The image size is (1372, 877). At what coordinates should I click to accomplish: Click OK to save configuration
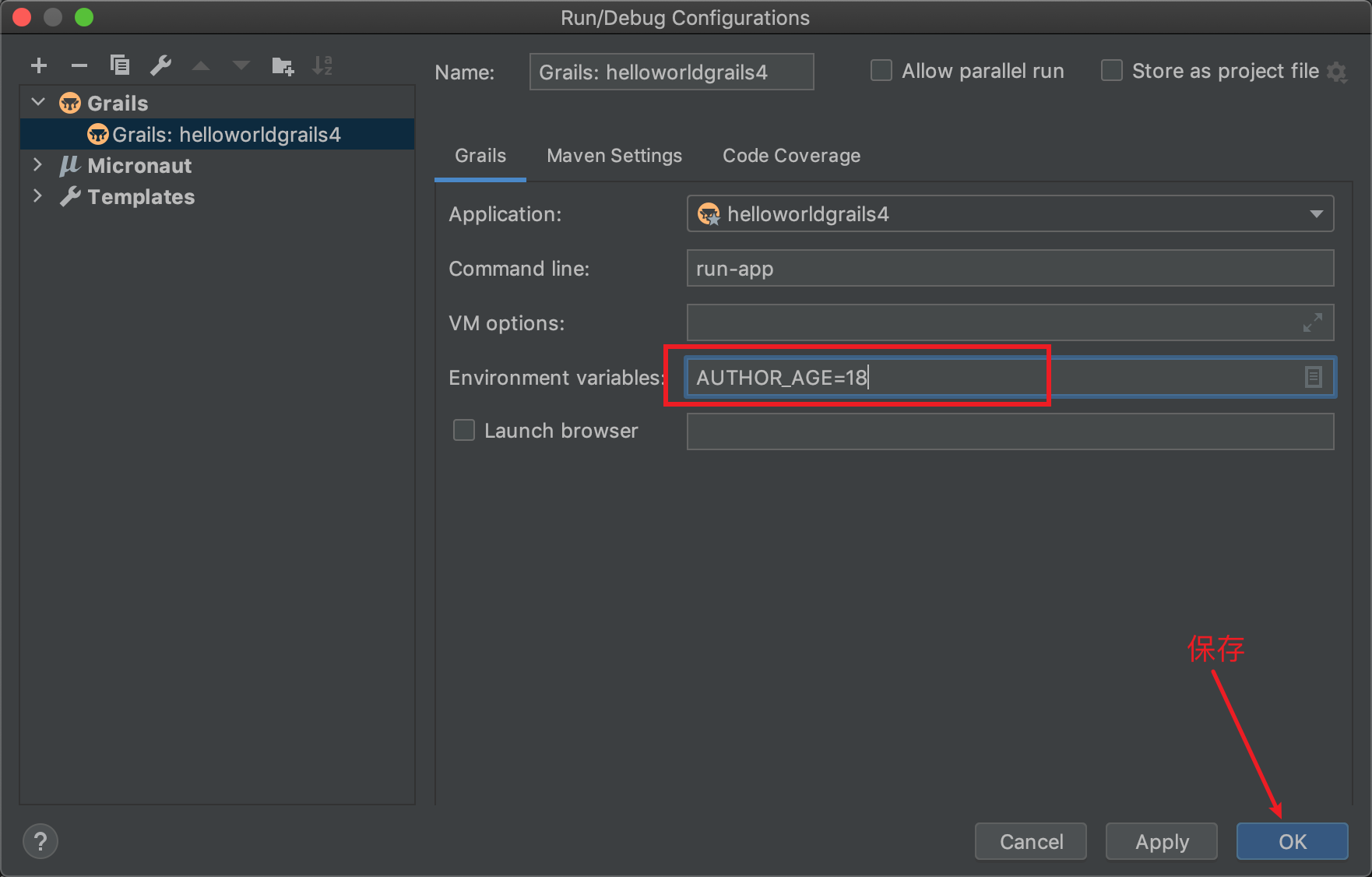(1293, 841)
